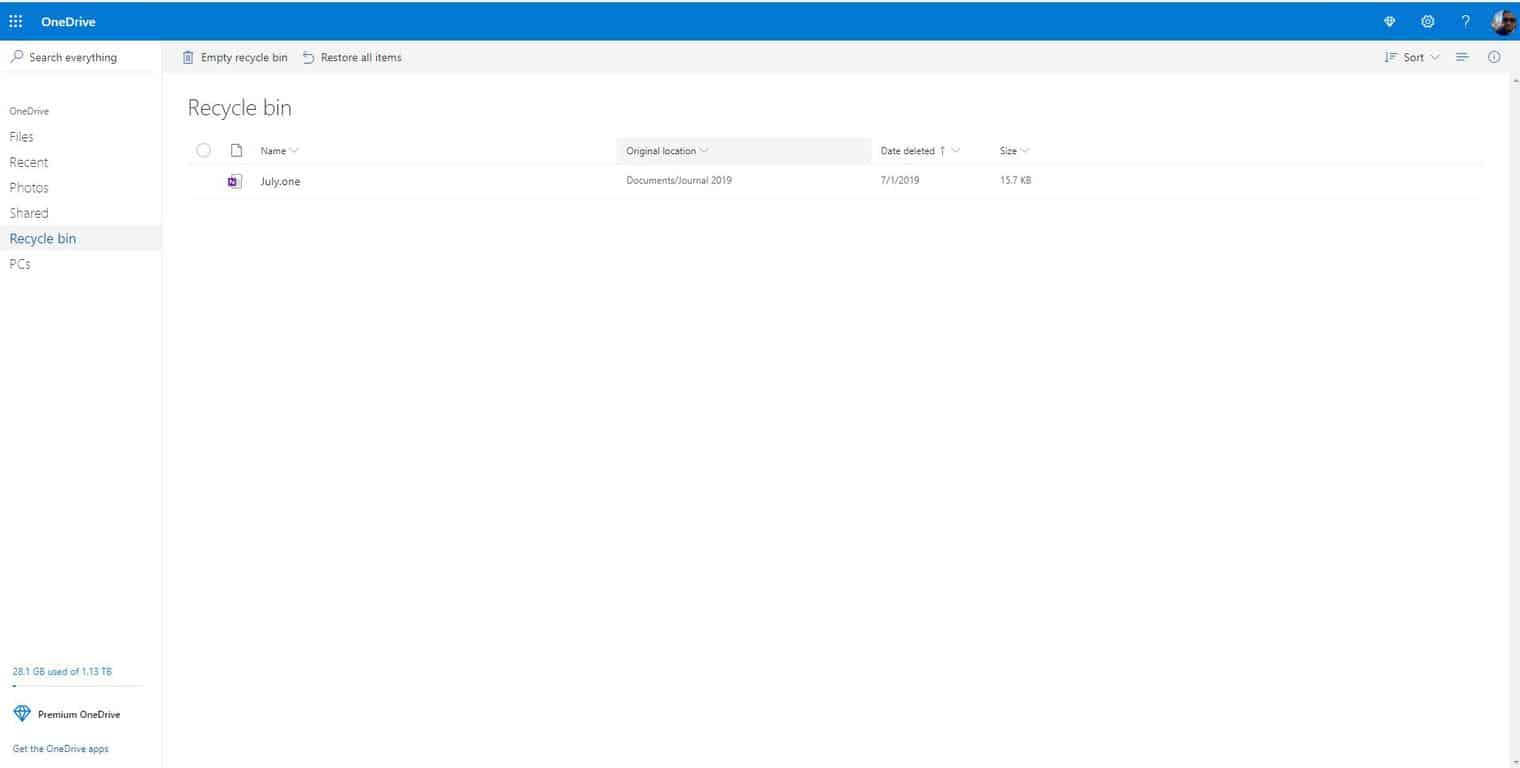Click the Premium diamond icon in header
This screenshot has height=768, width=1520.
pyautogui.click(x=1389, y=22)
